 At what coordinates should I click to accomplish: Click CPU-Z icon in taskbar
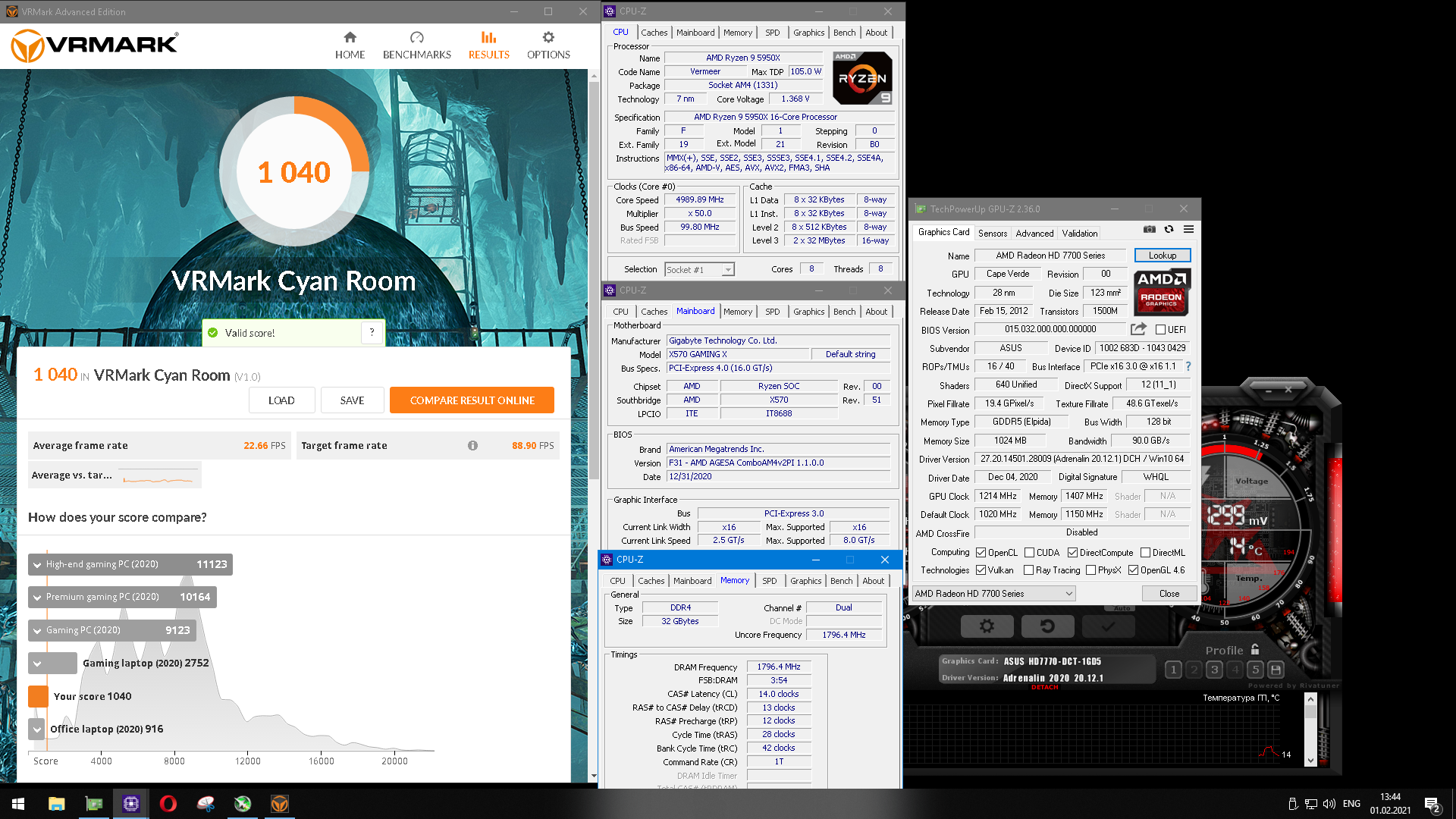coord(131,804)
